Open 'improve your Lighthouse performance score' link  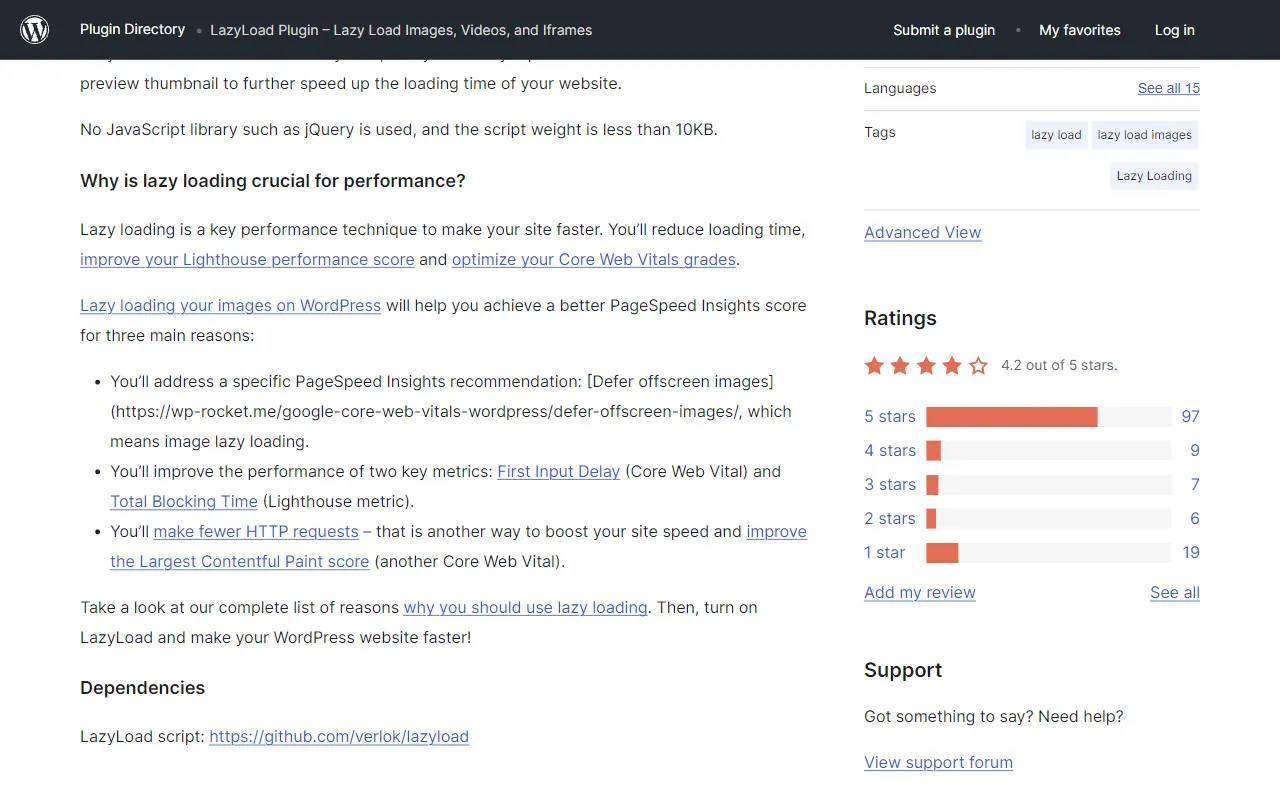click(247, 259)
